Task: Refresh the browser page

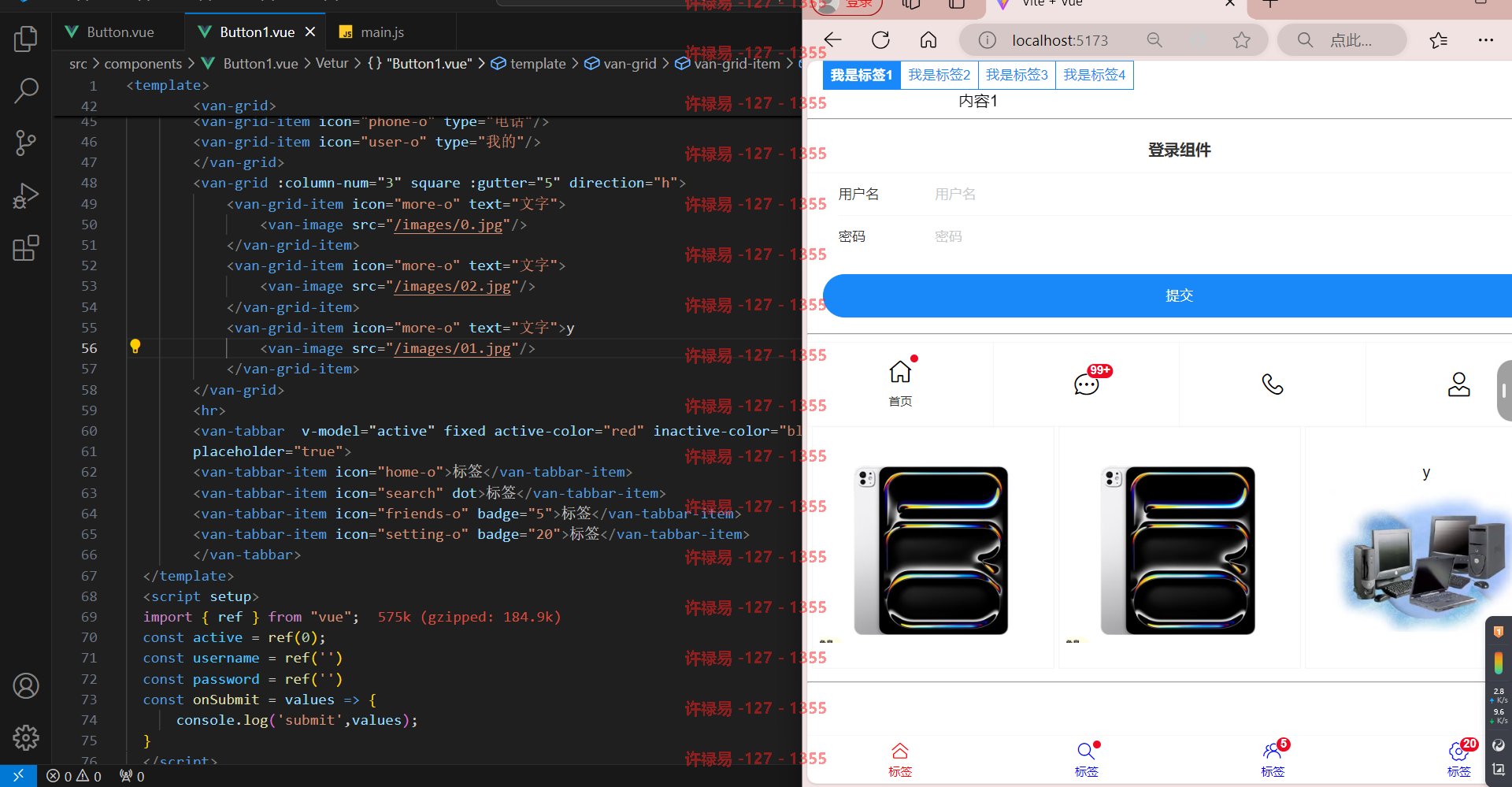Action: [880, 40]
